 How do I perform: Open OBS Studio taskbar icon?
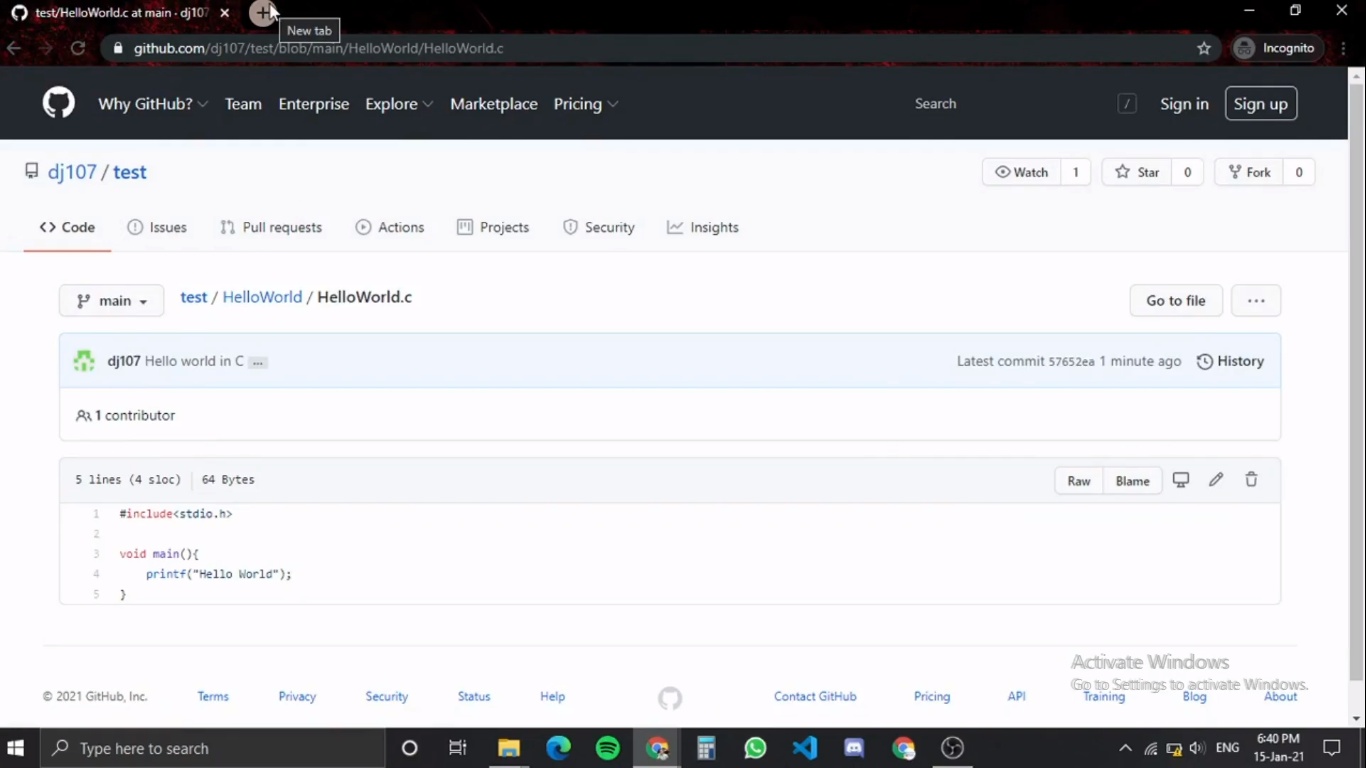(952, 748)
